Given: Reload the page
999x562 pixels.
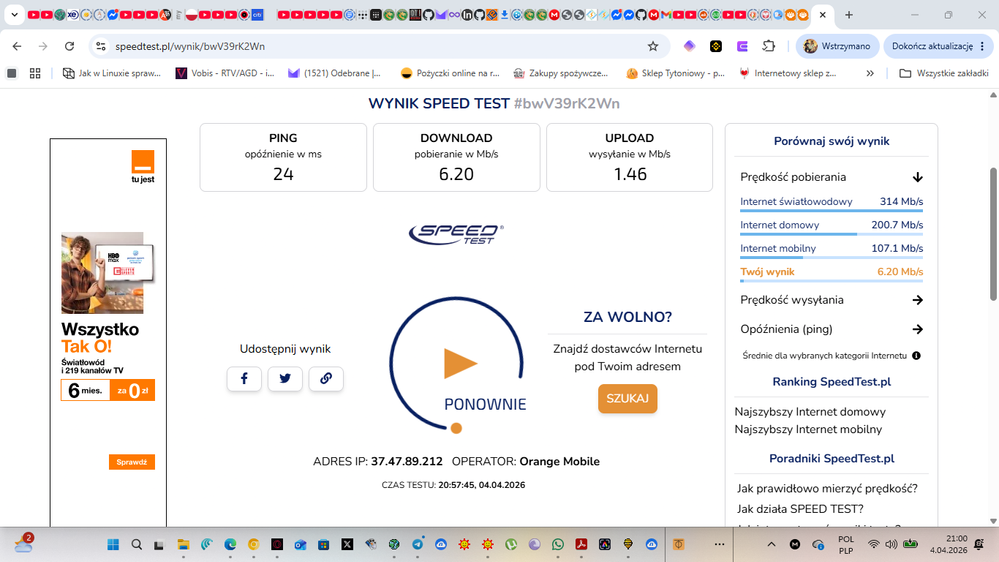Looking at the screenshot, I should pos(69,46).
